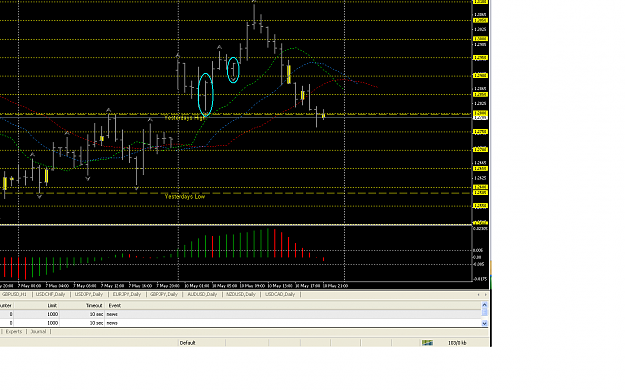The image size is (625, 390).
Task: Click the terminal list scroll-up arrow
Action: click(485, 305)
